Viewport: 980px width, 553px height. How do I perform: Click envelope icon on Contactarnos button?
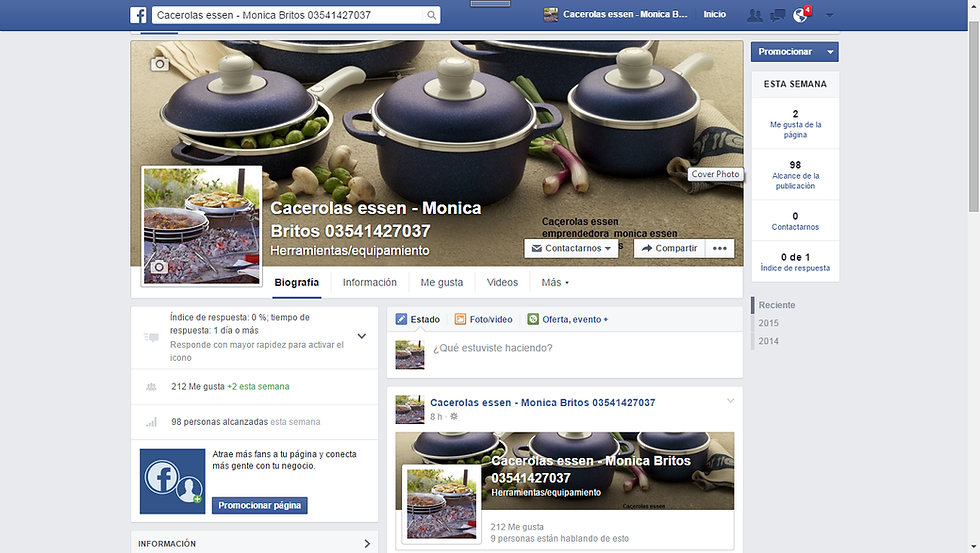click(536, 248)
